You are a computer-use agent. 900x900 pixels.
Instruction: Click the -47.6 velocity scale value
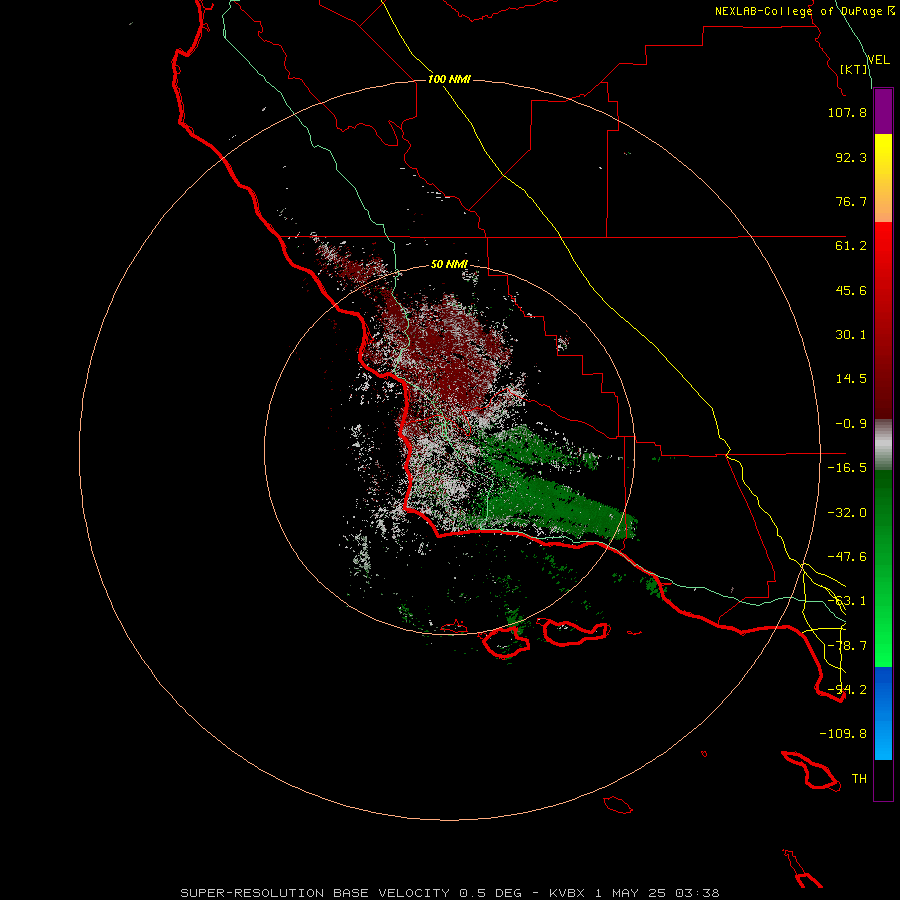pos(847,557)
